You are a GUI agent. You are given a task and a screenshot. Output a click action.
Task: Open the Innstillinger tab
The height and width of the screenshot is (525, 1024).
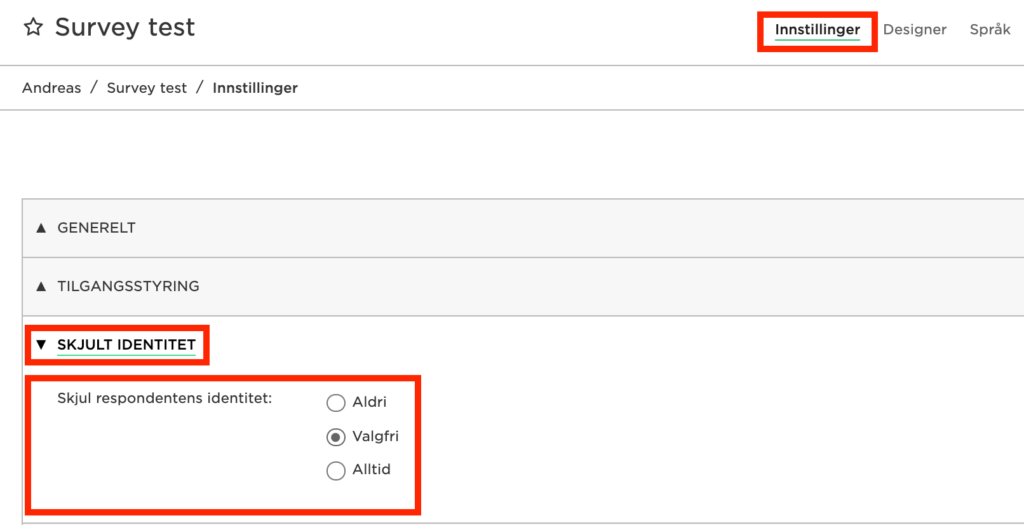(x=818, y=29)
